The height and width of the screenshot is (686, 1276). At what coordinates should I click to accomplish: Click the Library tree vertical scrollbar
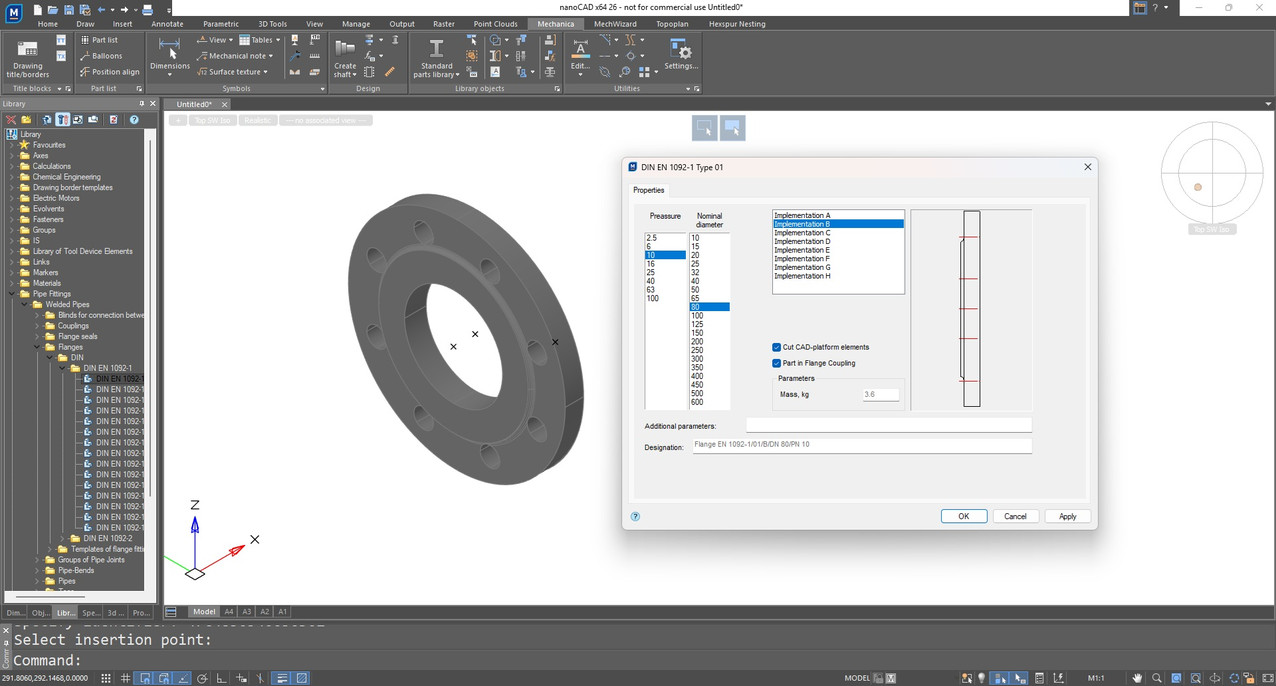point(151,320)
